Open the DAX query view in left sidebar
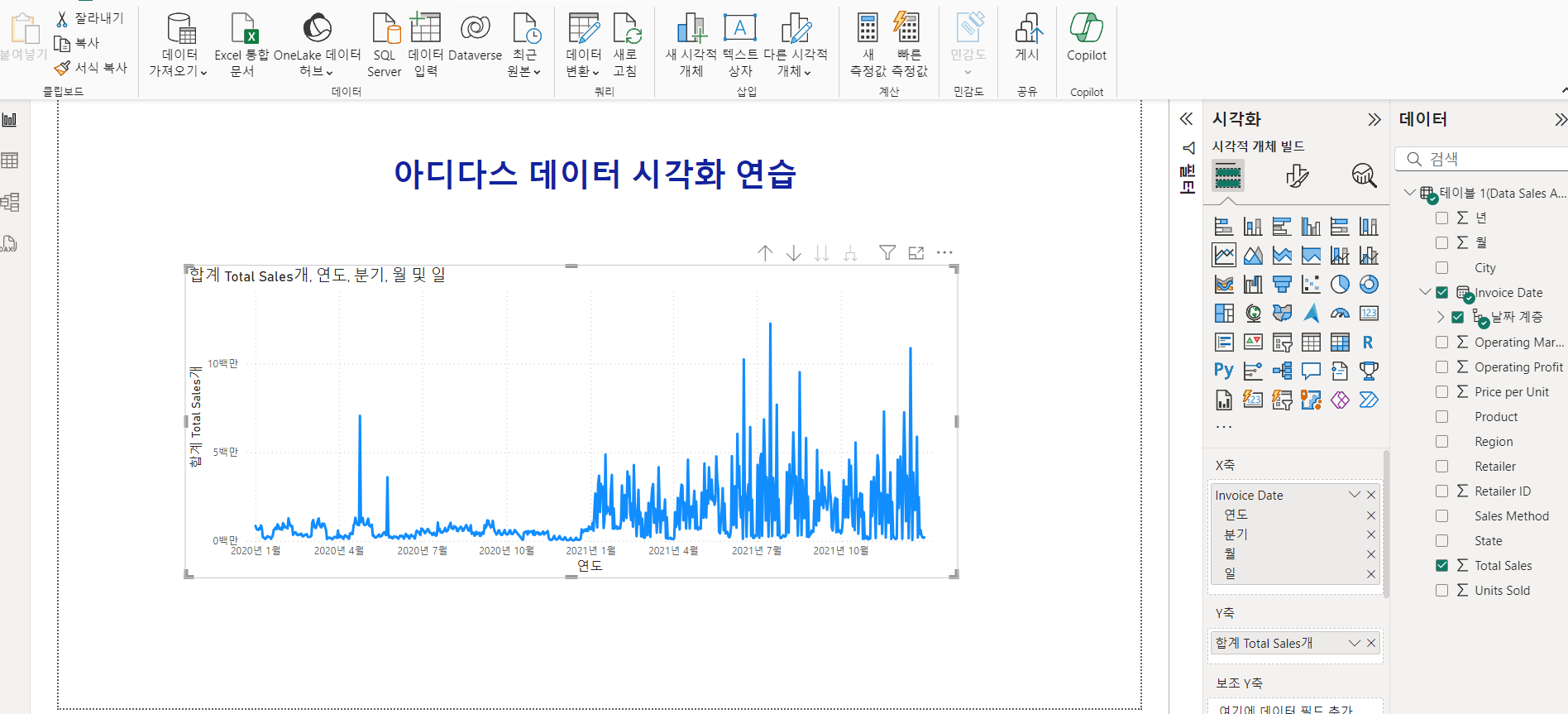 pyautogui.click(x=10, y=243)
